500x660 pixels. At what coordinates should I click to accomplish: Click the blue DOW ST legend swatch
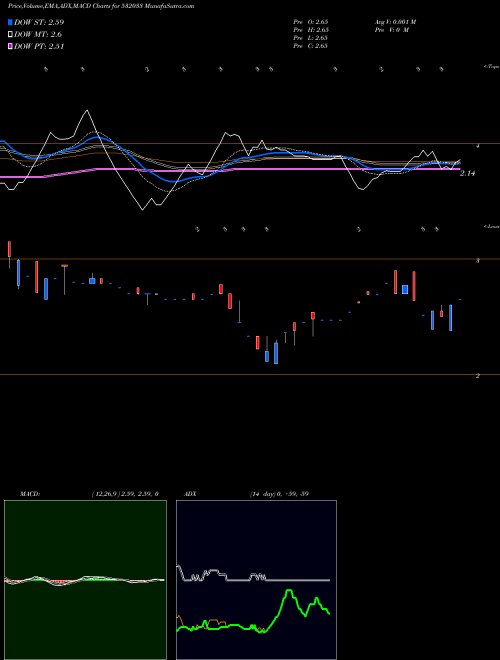[11, 22]
